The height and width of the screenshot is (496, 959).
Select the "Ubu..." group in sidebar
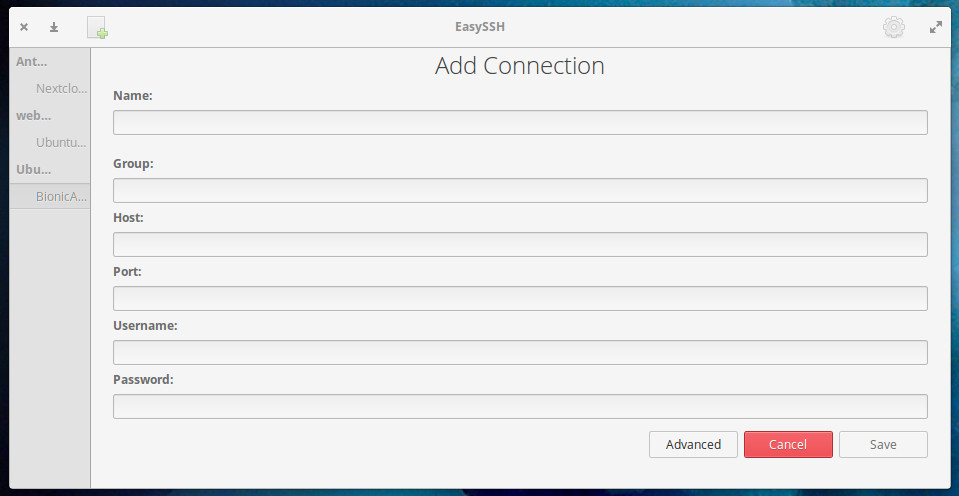33,169
